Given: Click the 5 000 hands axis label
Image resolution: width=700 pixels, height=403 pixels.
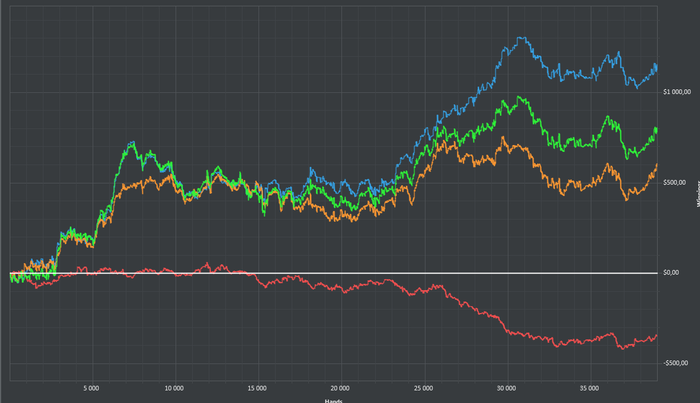Looking at the screenshot, I should [x=91, y=388].
